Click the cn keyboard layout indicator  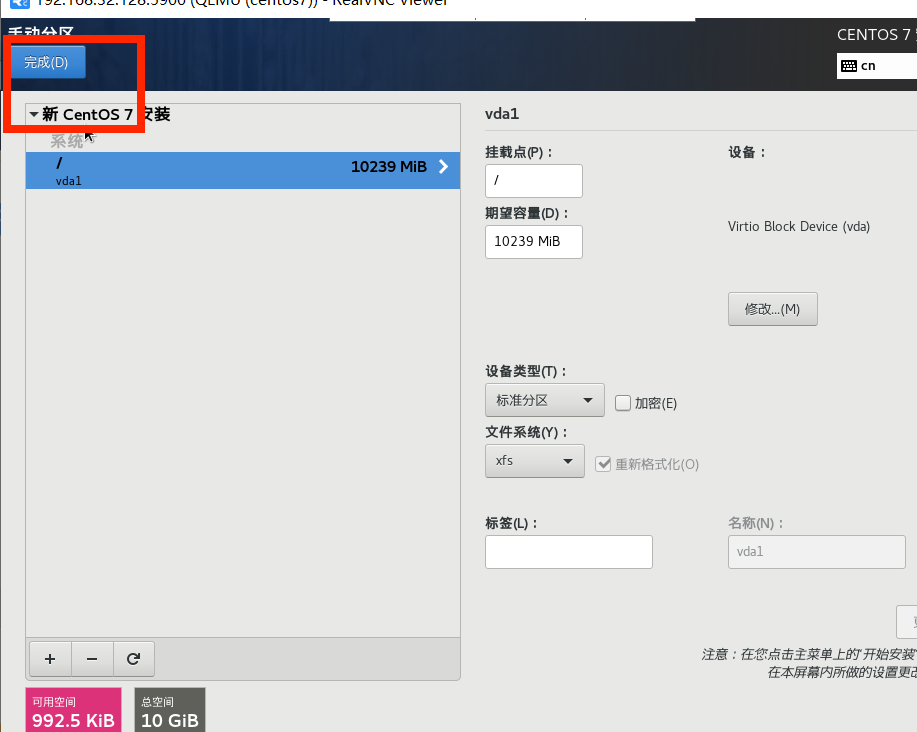coord(877,65)
